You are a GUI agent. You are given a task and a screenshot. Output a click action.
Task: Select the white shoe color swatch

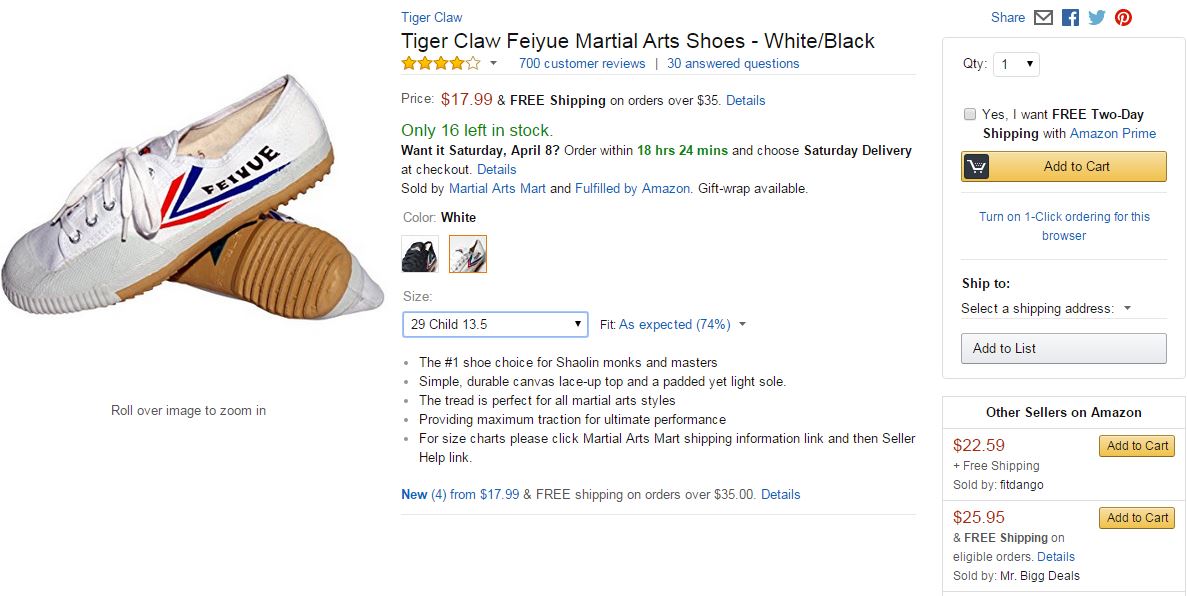(468, 254)
